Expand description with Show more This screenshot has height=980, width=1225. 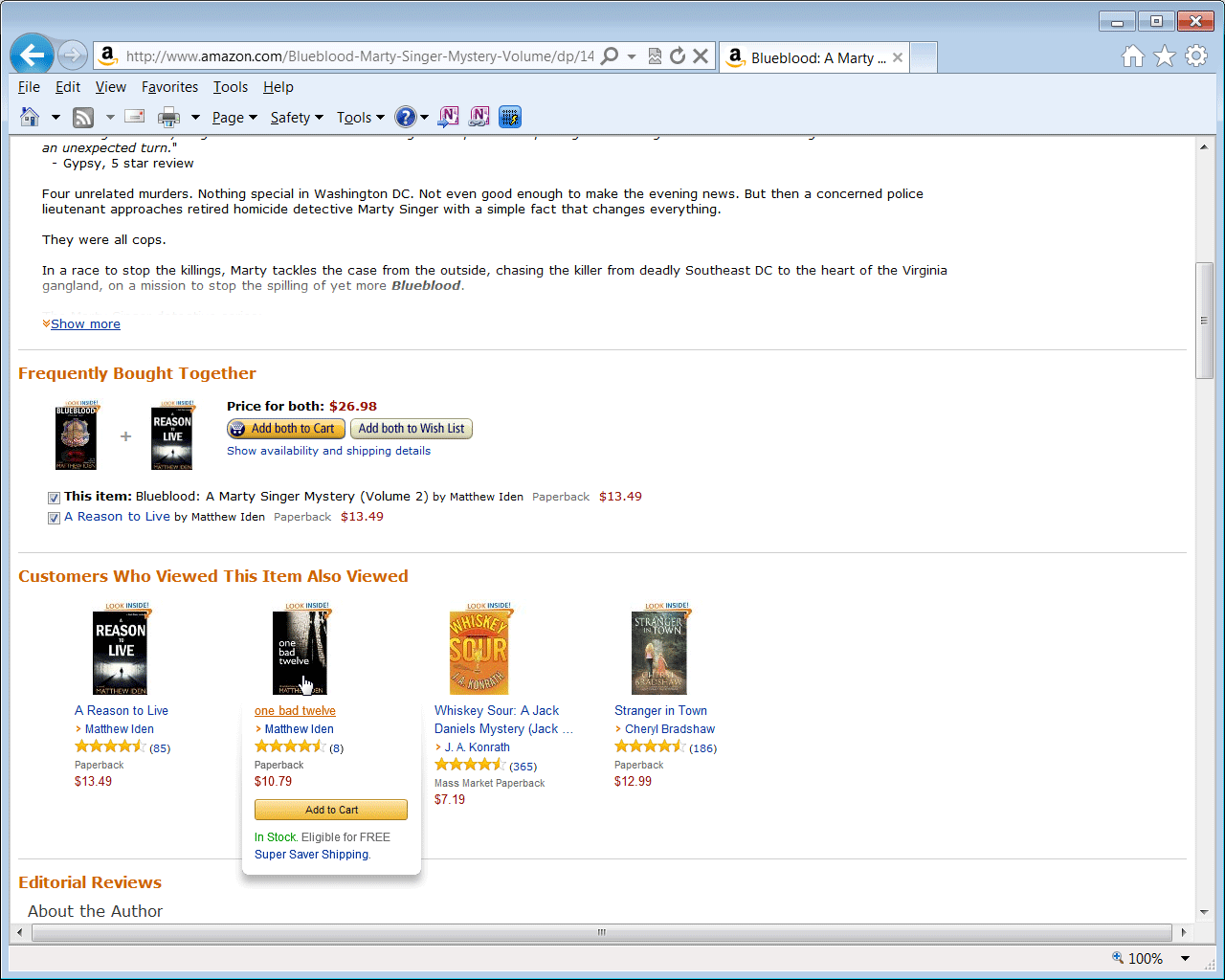85,323
